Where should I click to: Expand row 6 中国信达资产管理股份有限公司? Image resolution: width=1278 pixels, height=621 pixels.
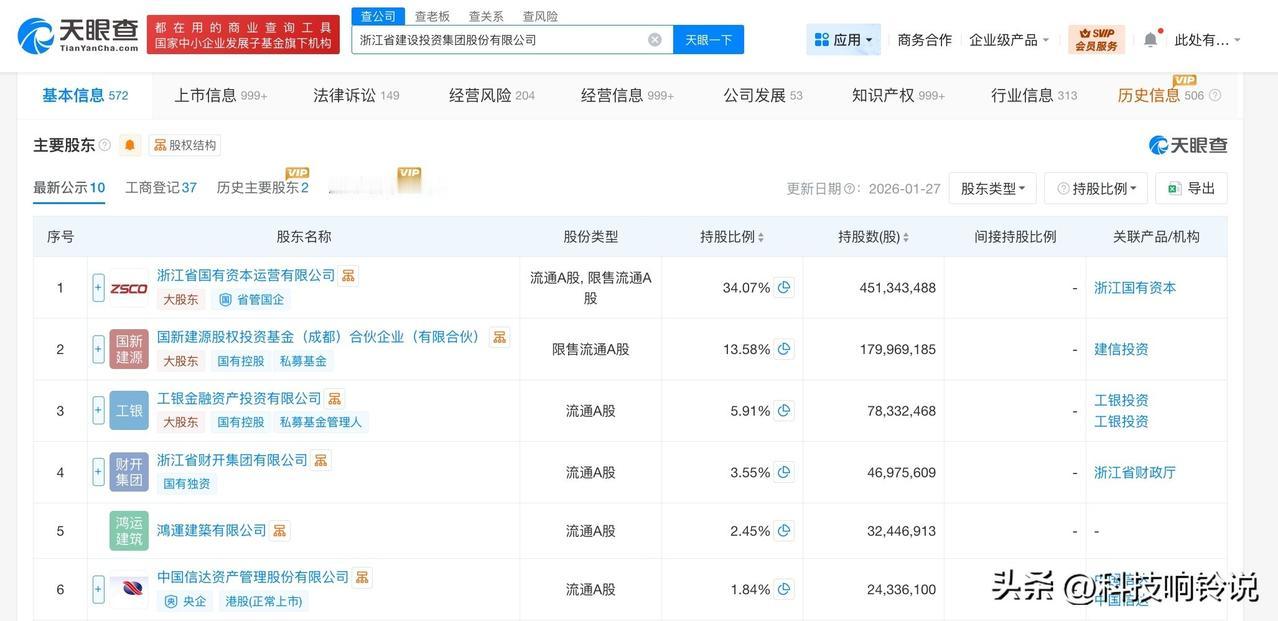click(x=98, y=589)
